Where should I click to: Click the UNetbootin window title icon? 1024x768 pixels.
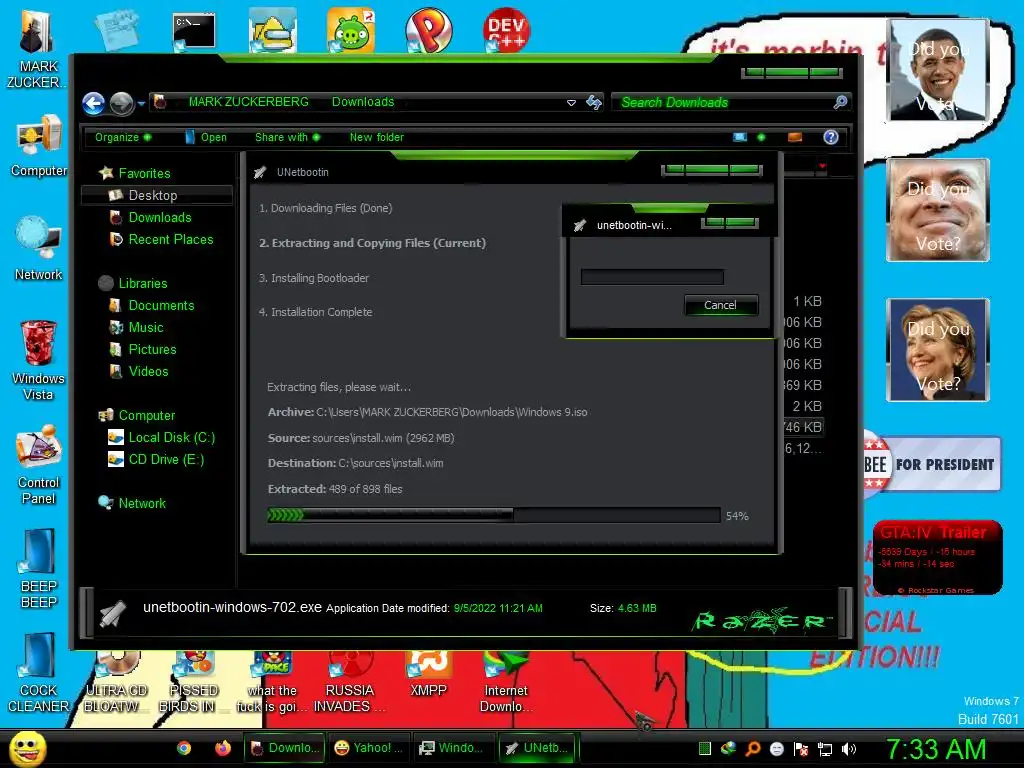(x=260, y=172)
